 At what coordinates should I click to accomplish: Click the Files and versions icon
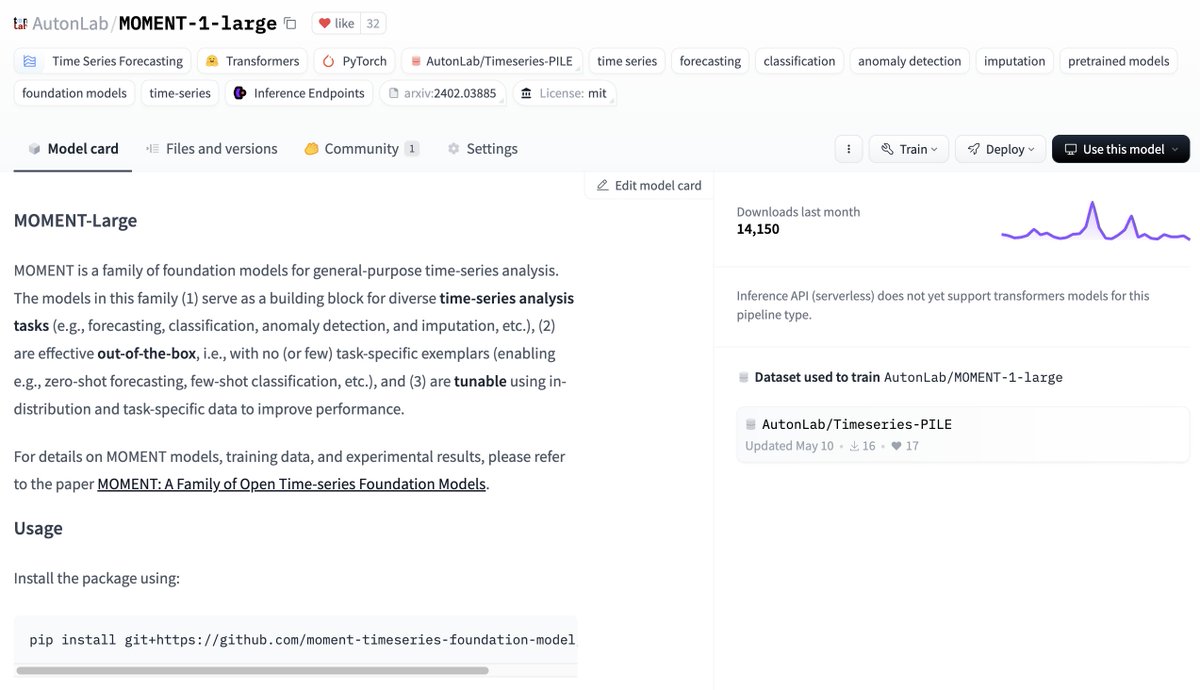[x=153, y=149]
